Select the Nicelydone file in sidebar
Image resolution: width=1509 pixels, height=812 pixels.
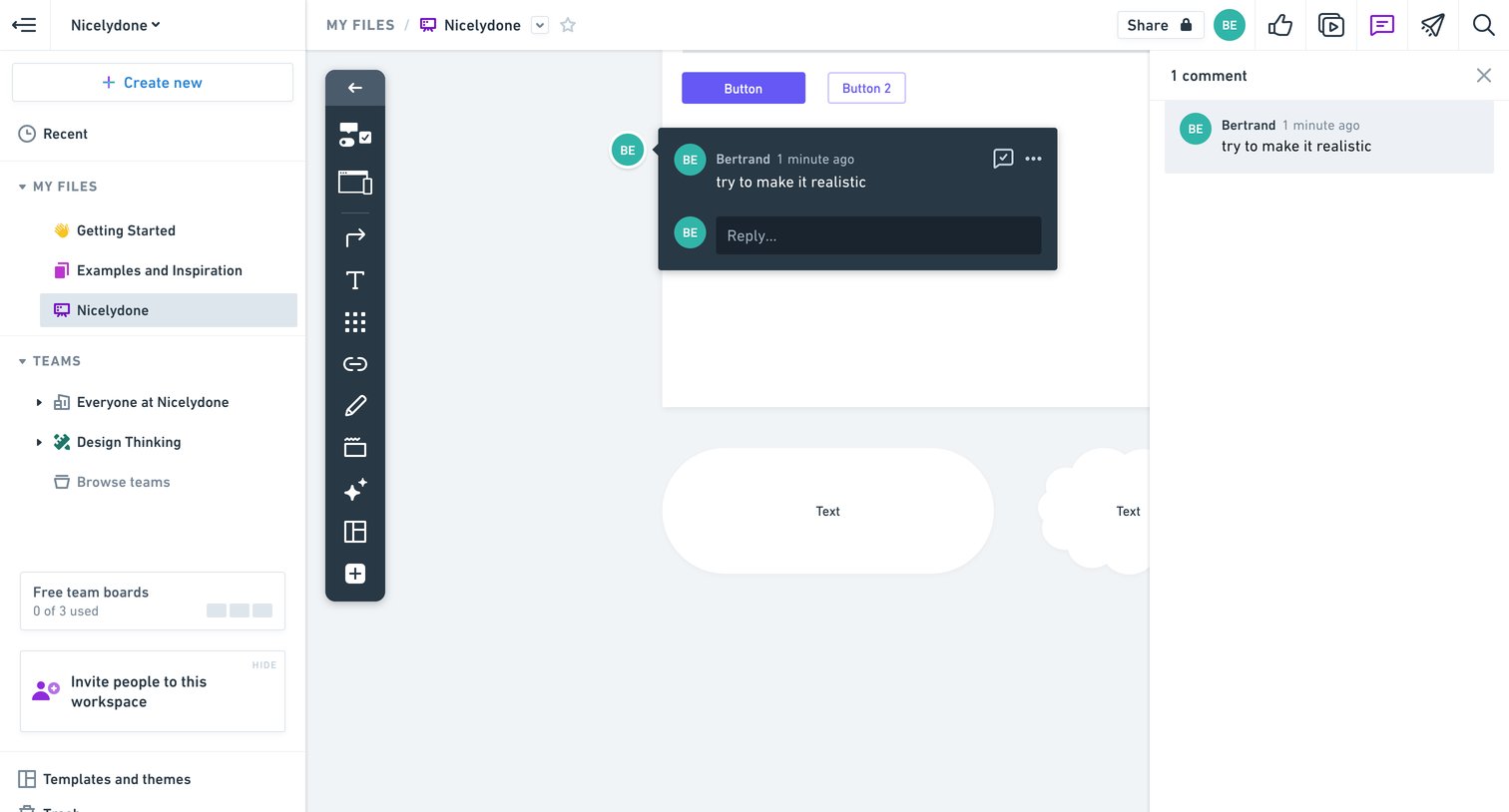169,310
